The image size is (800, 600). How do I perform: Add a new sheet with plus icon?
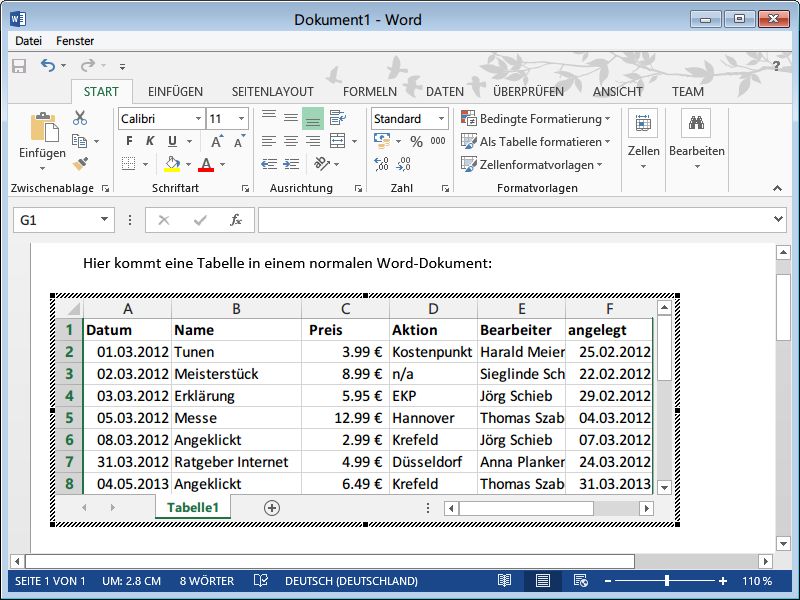pyautogui.click(x=272, y=508)
